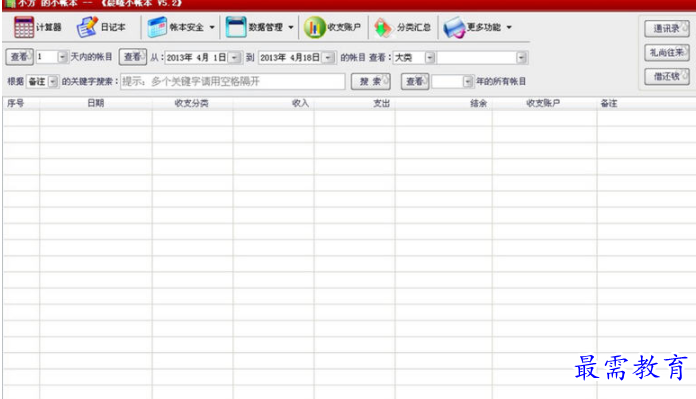Expand the 帐本安全 dropdown arrow
696x399 pixels.
pyautogui.click(x=212, y=28)
